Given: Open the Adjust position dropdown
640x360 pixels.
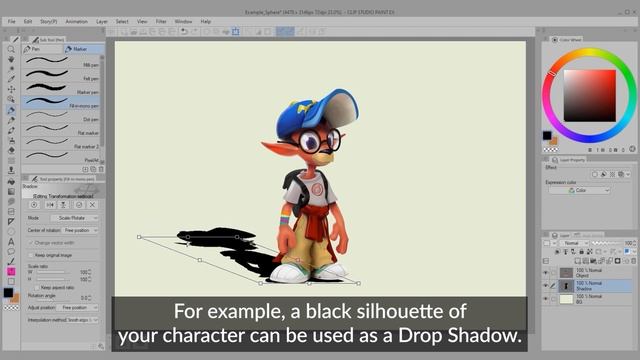Looking at the screenshot, I should click(77, 307).
